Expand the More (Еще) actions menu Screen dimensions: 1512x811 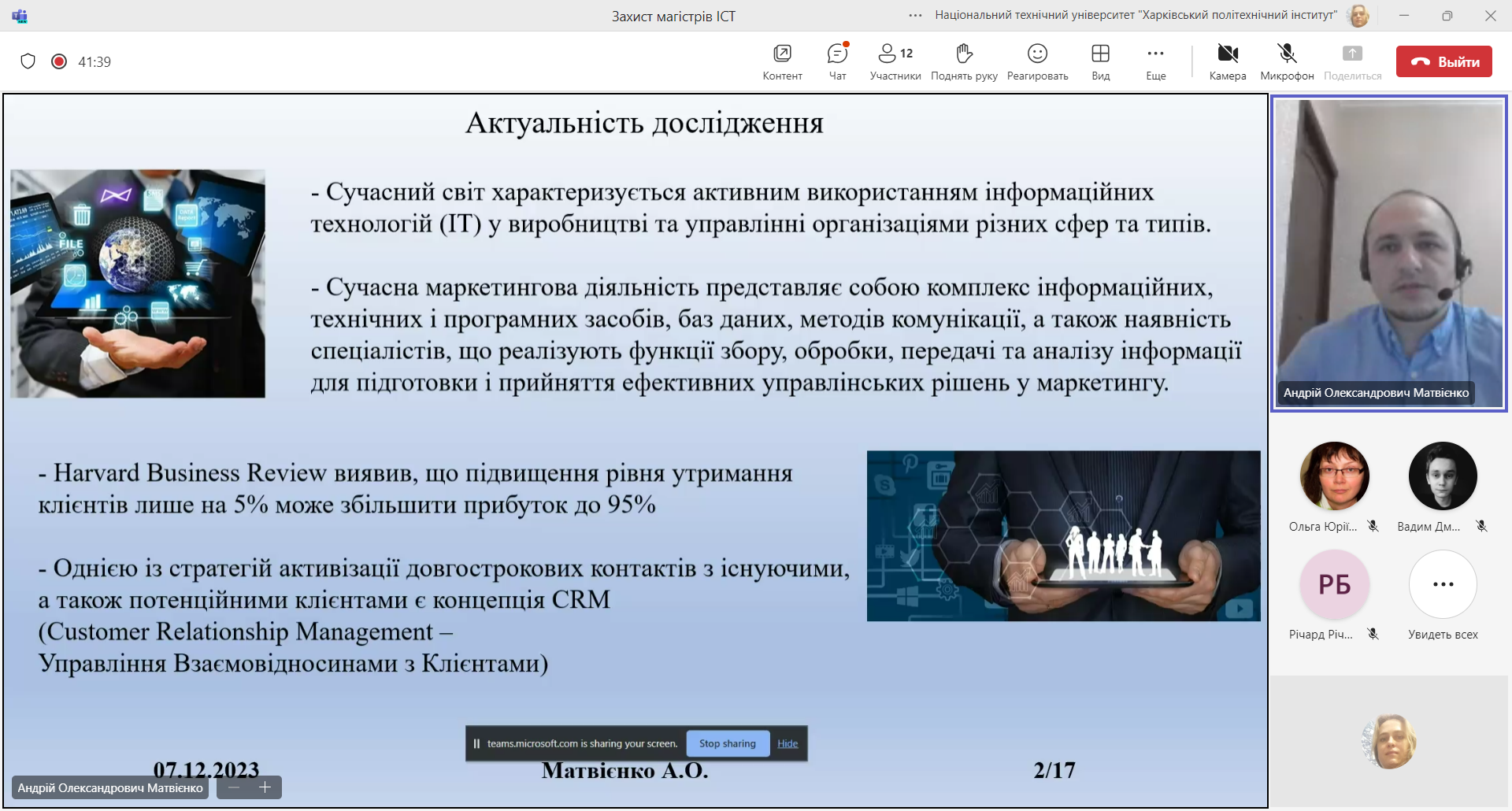click(1155, 61)
